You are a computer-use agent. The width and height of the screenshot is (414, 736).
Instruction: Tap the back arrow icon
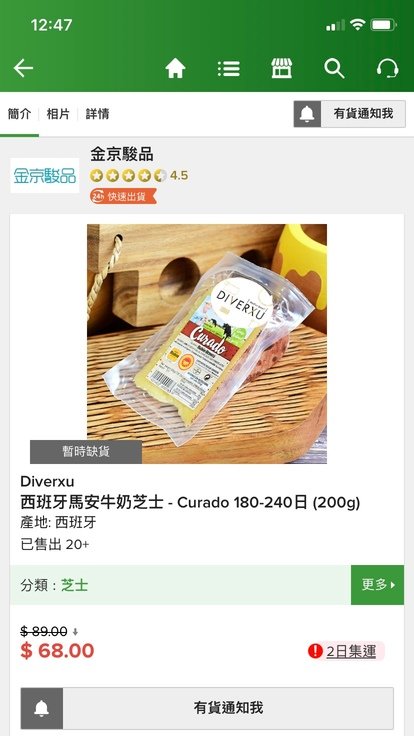[x=23, y=69]
